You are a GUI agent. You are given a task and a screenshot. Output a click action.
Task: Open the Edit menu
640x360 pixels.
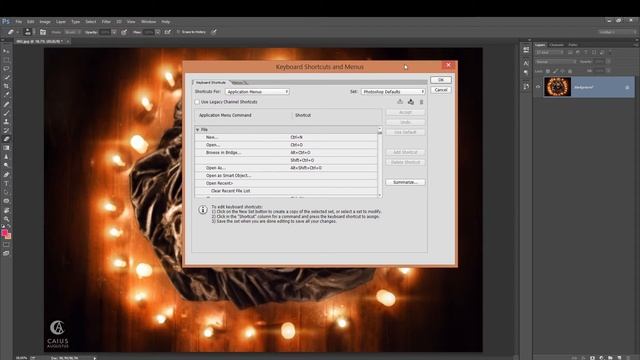coord(31,22)
